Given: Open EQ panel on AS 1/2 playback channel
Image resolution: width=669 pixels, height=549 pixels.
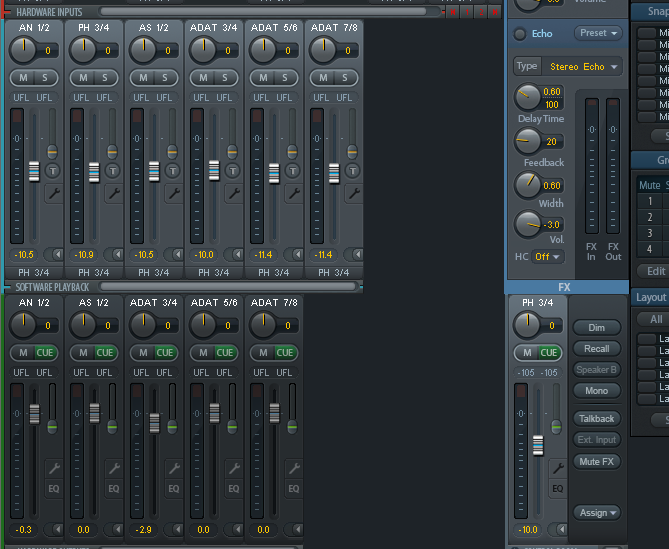Looking at the screenshot, I should pyautogui.click(x=113, y=489).
